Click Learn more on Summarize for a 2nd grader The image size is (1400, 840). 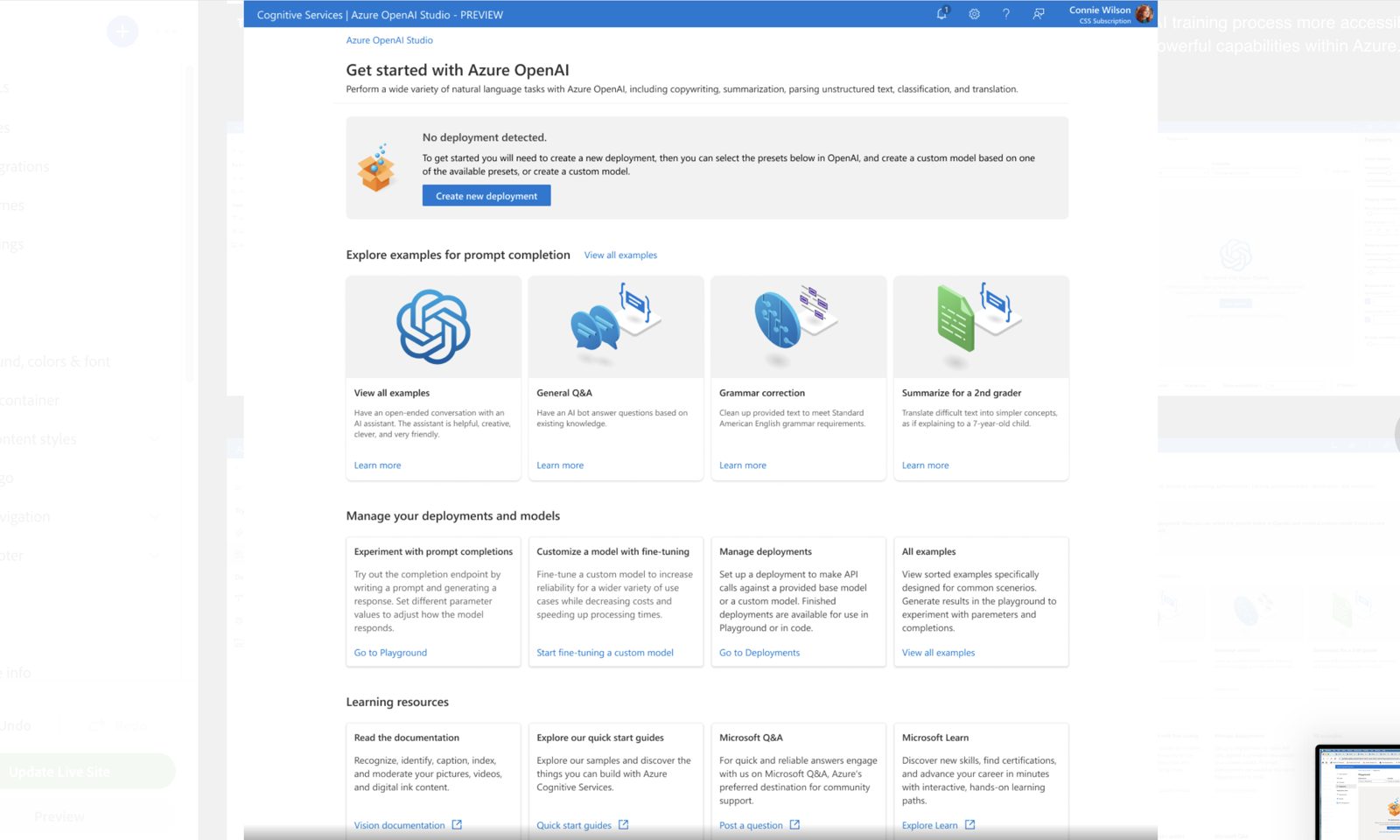click(x=925, y=465)
